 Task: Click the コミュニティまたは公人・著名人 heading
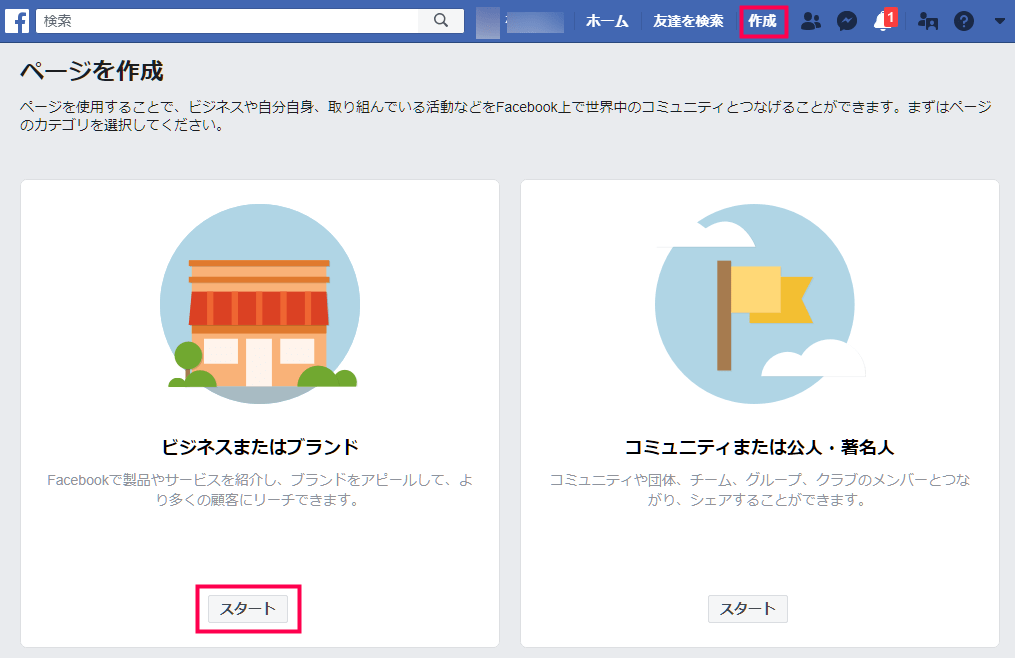click(758, 446)
